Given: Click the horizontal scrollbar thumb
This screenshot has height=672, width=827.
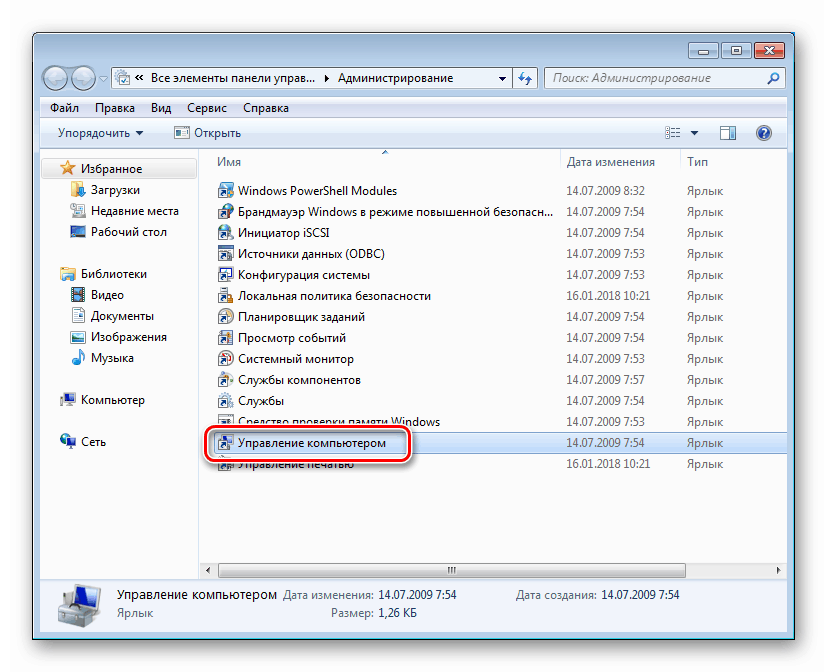Looking at the screenshot, I should [x=452, y=570].
